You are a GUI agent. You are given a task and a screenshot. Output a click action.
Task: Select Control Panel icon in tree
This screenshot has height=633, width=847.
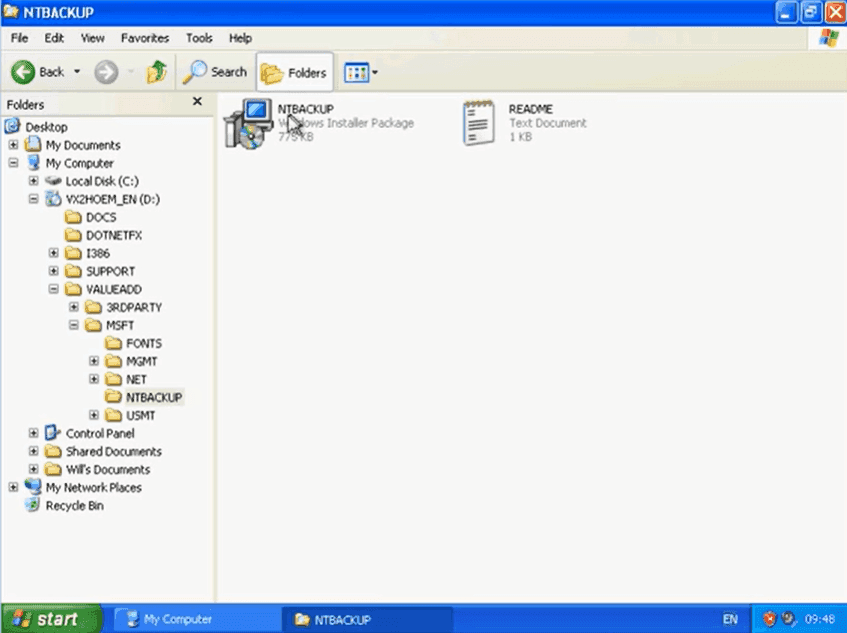point(53,433)
